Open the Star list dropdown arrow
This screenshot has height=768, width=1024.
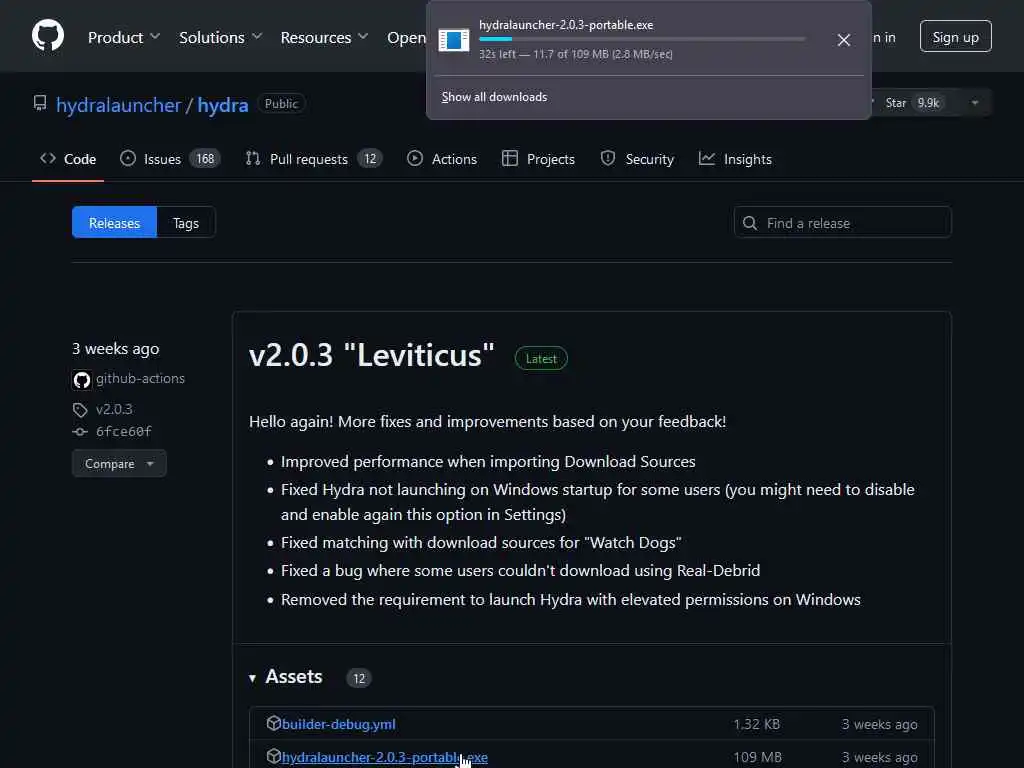(975, 103)
